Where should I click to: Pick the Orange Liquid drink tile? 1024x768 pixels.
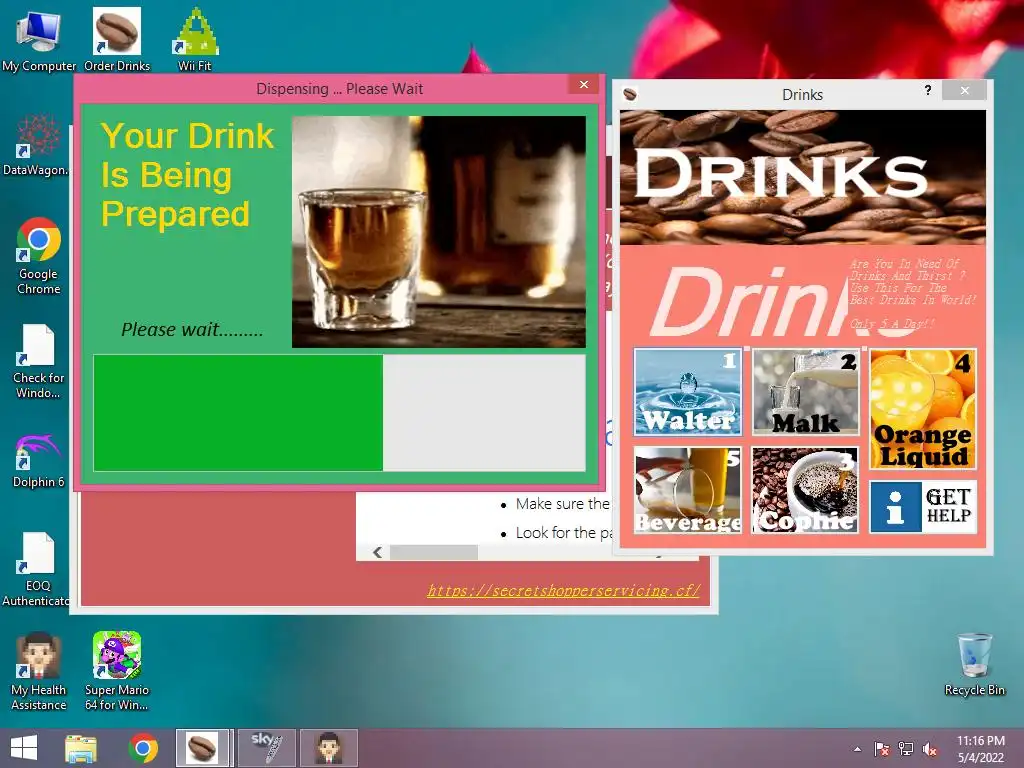[923, 409]
